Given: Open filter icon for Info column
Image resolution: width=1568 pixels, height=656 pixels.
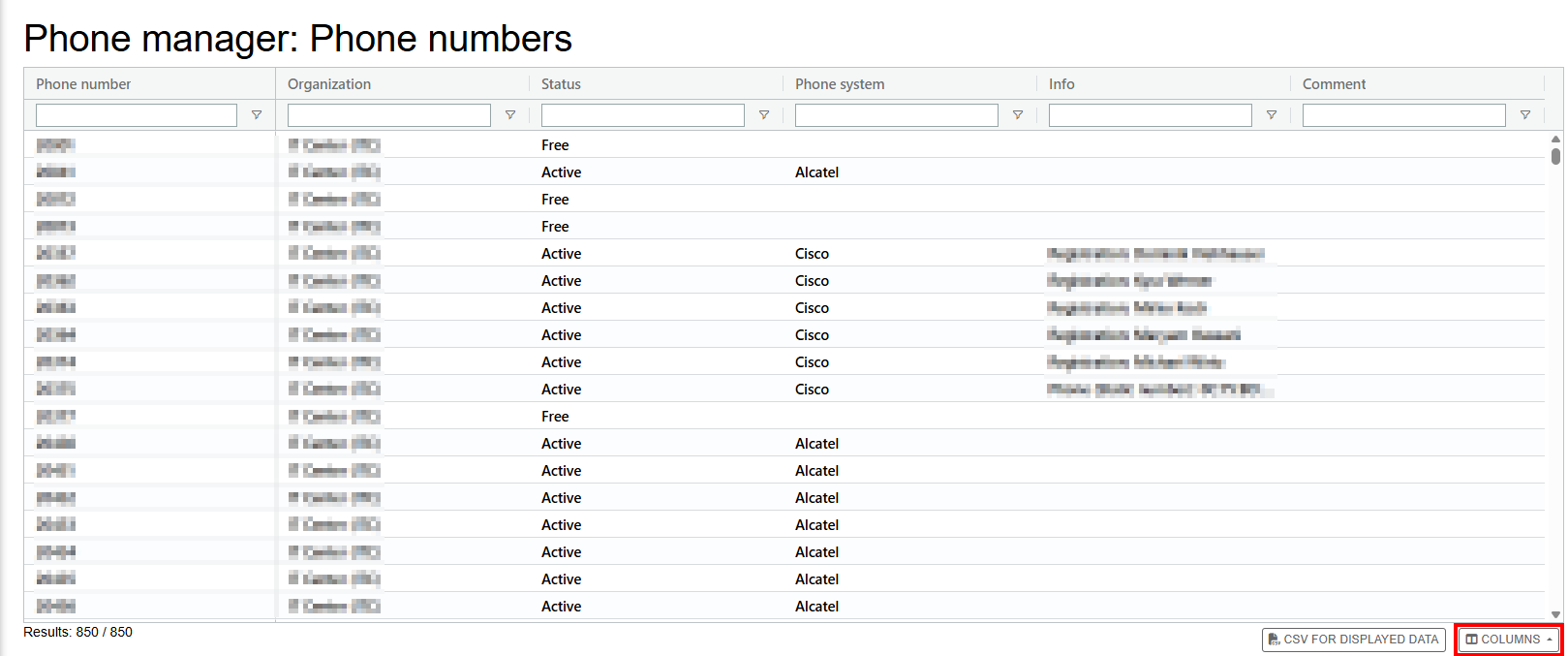Looking at the screenshot, I should click(x=1272, y=115).
